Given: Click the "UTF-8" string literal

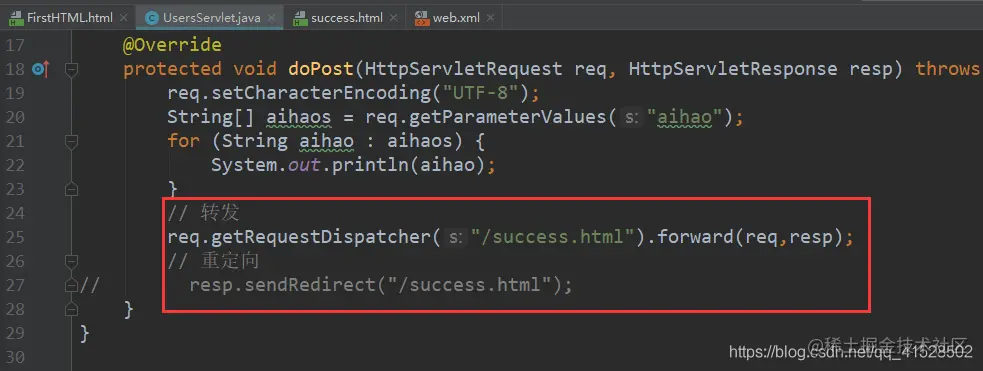Looking at the screenshot, I should tap(480, 93).
